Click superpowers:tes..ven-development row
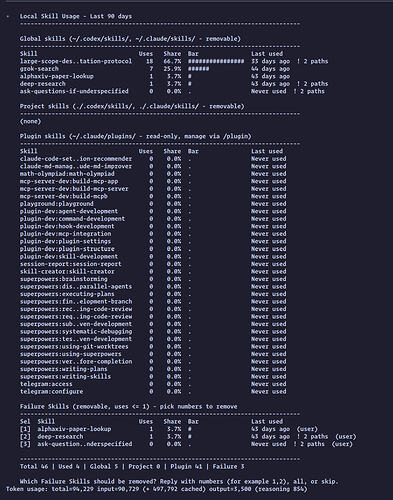Image resolution: width=393 pixels, height=500 pixels. 153,339
